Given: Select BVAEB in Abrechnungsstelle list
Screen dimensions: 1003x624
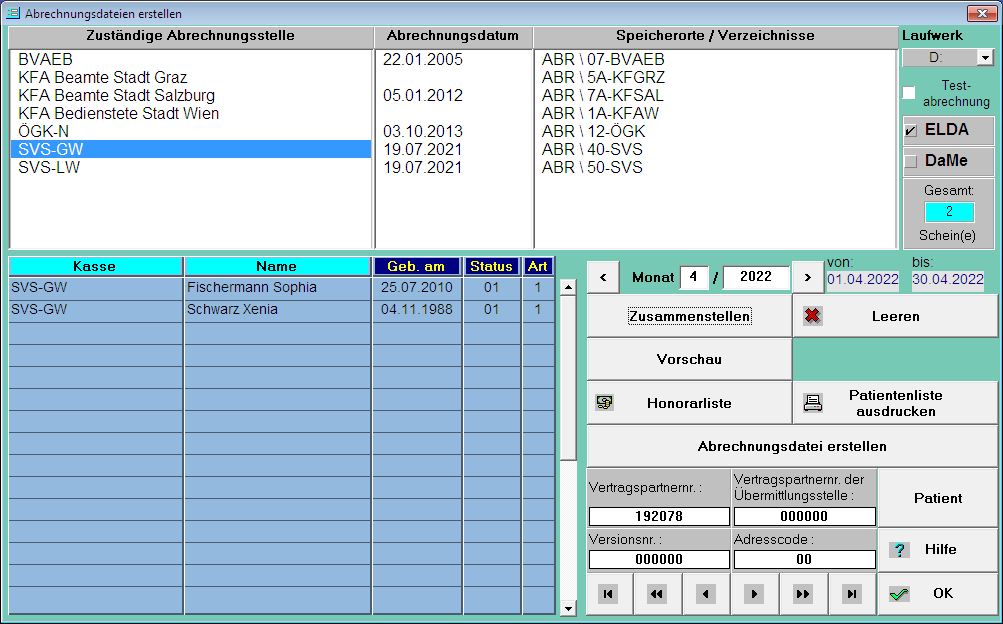Looking at the screenshot, I should (x=191, y=59).
